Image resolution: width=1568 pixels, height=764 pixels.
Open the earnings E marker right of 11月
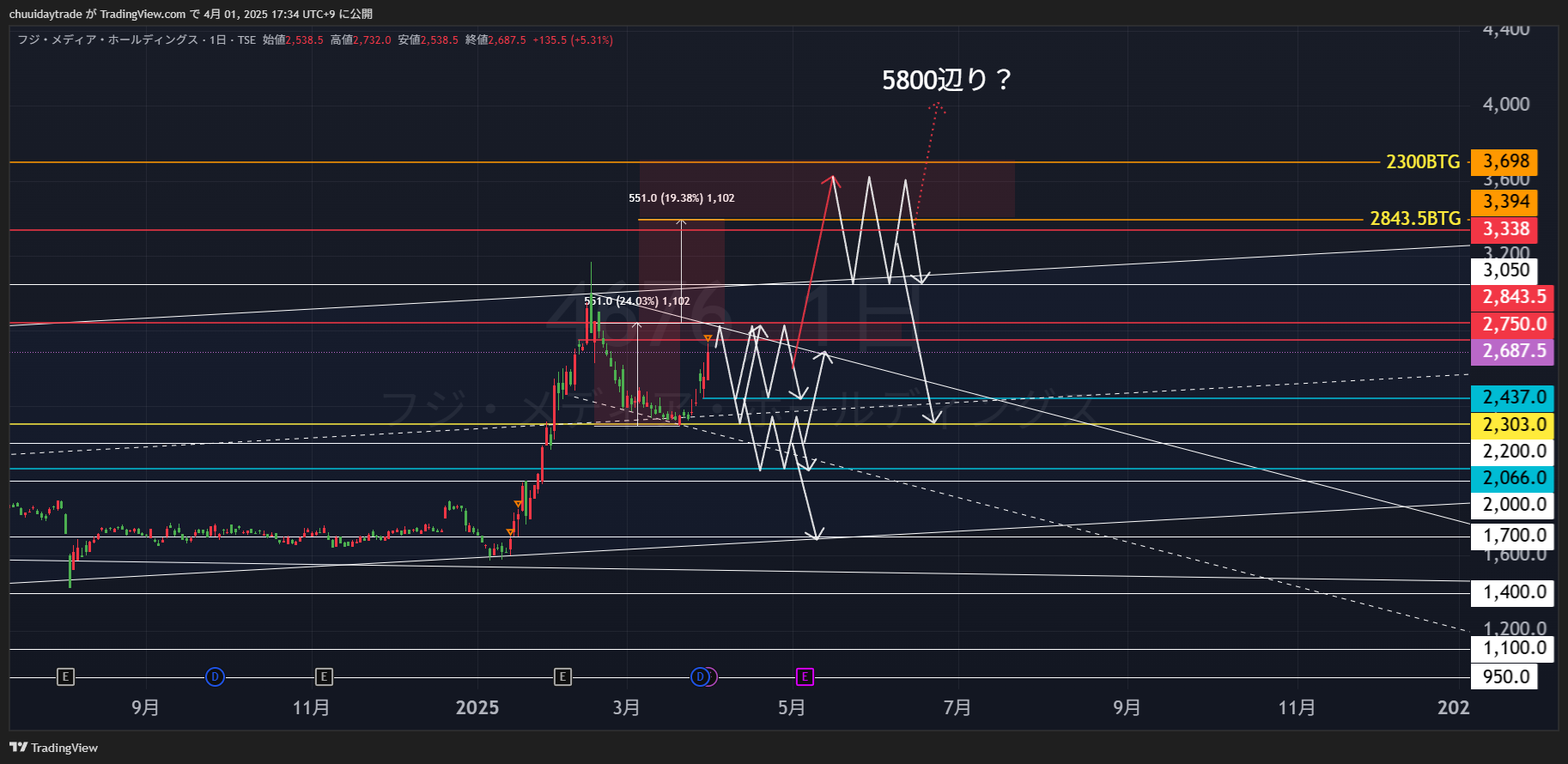coord(324,677)
